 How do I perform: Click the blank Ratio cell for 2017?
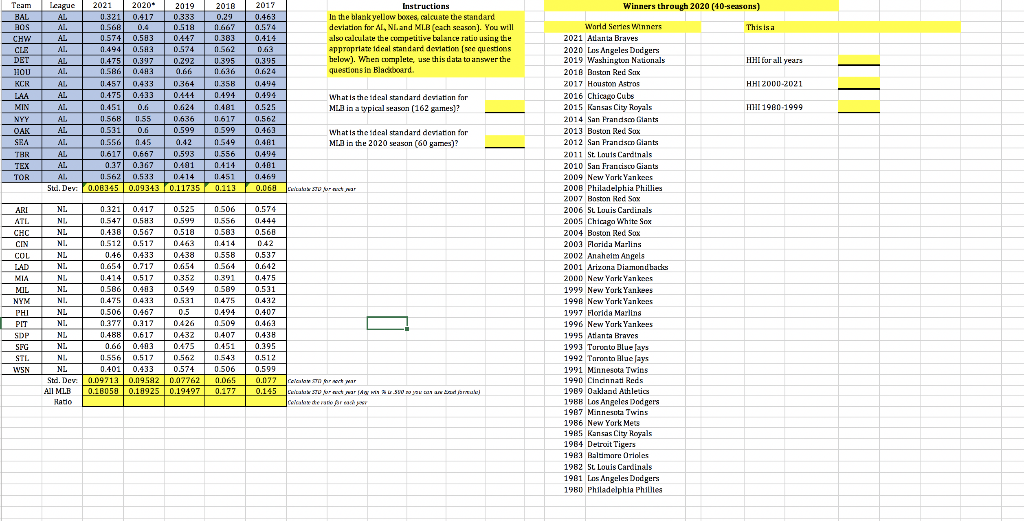point(264,402)
